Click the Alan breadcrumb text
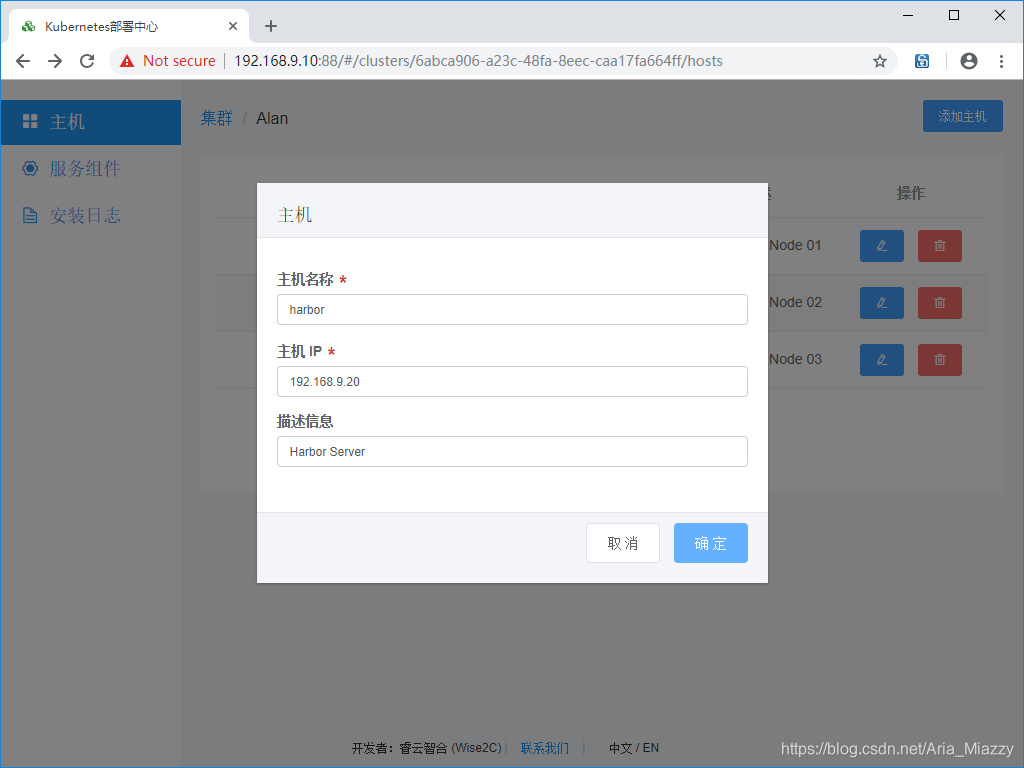This screenshot has width=1024, height=768. [272, 118]
